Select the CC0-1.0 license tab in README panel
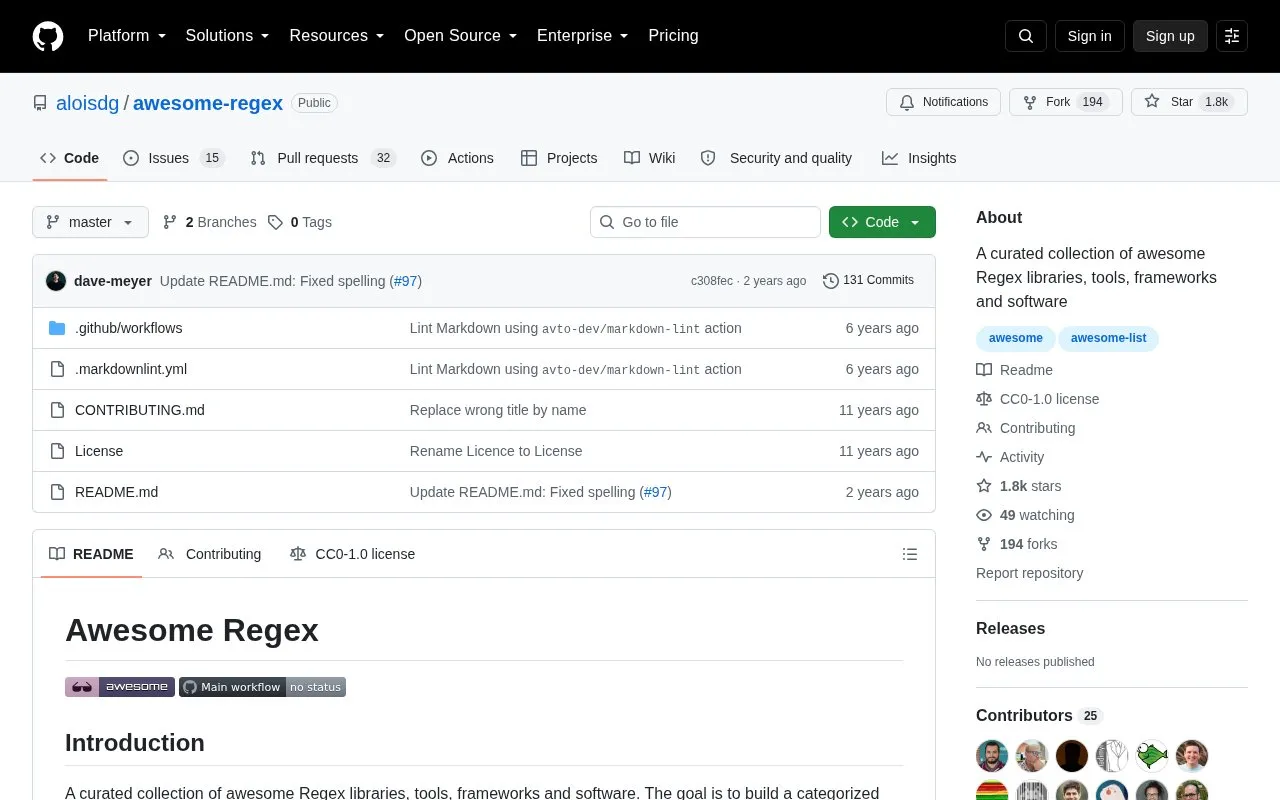1280x800 pixels. pyautogui.click(x=352, y=554)
